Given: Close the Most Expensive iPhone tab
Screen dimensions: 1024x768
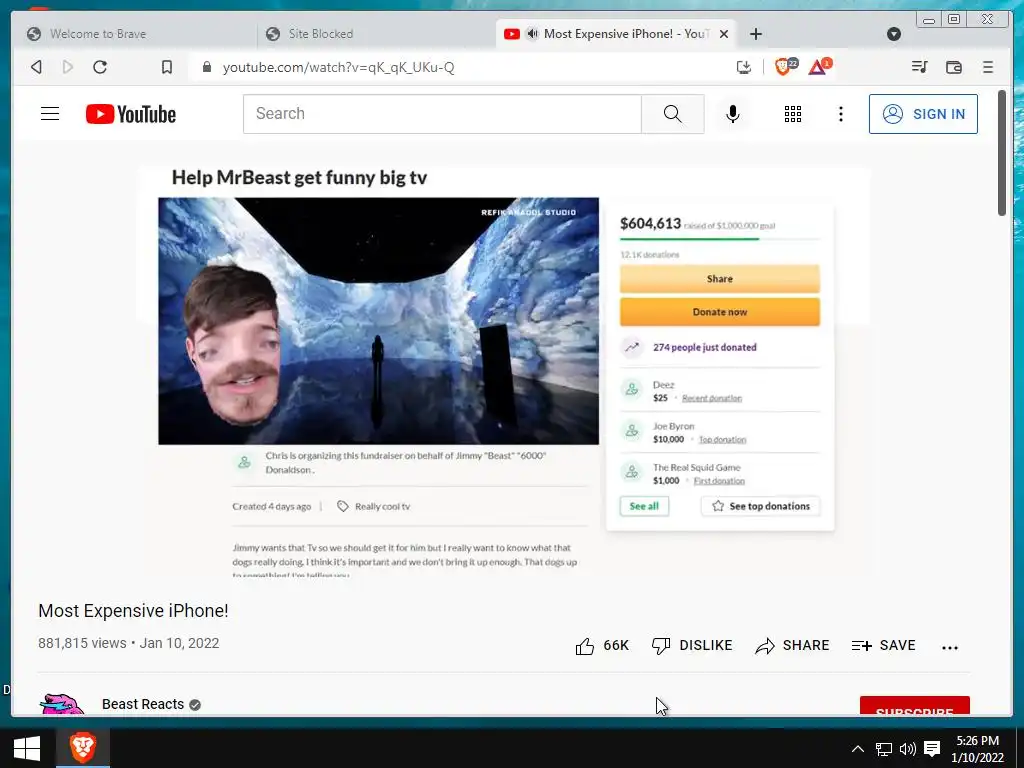Looking at the screenshot, I should point(724,34).
